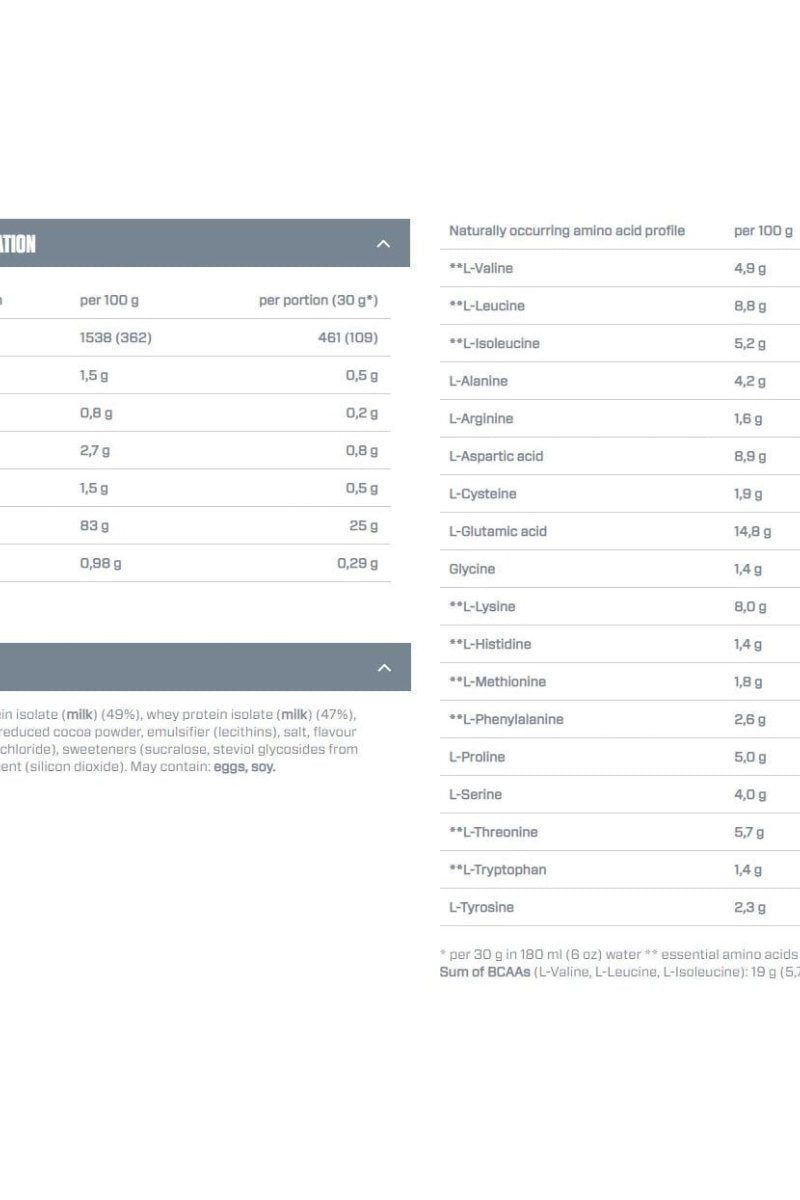Collapse the nutrition information panel via its chevron
The image size is (800, 1200).
coord(383,242)
